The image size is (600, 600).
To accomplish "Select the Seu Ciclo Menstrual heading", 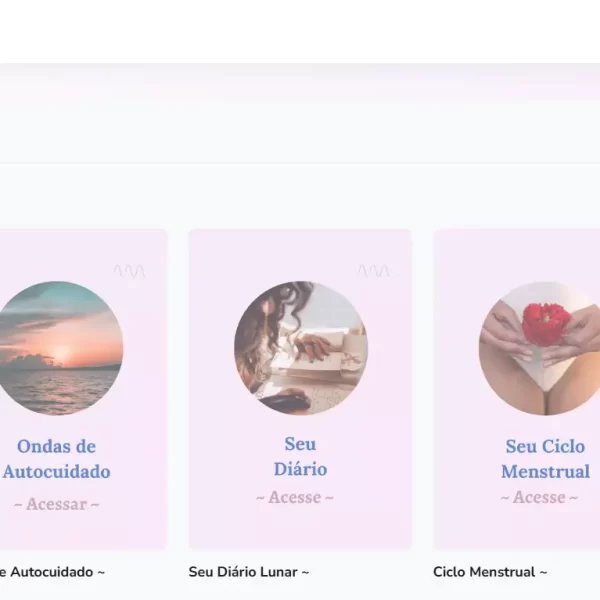I will [545, 459].
